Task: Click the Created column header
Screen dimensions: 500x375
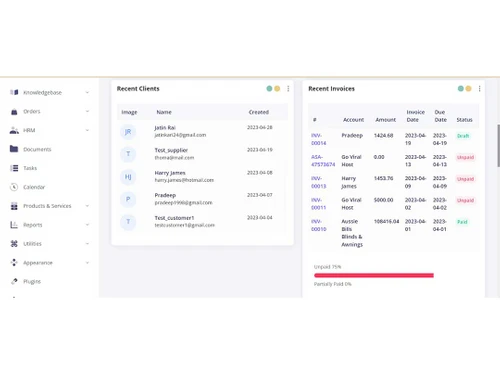Action: pos(259,112)
